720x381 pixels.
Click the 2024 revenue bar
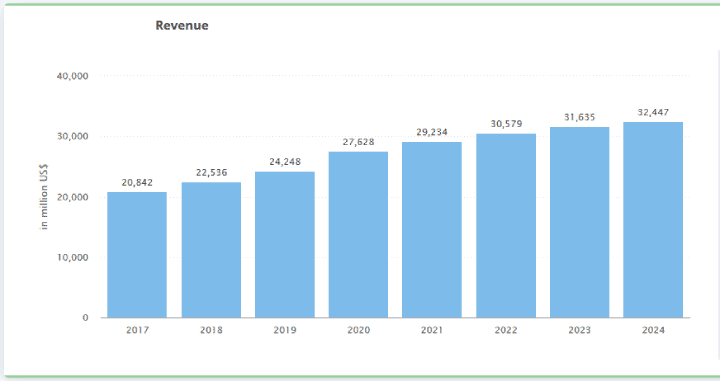coord(653,220)
